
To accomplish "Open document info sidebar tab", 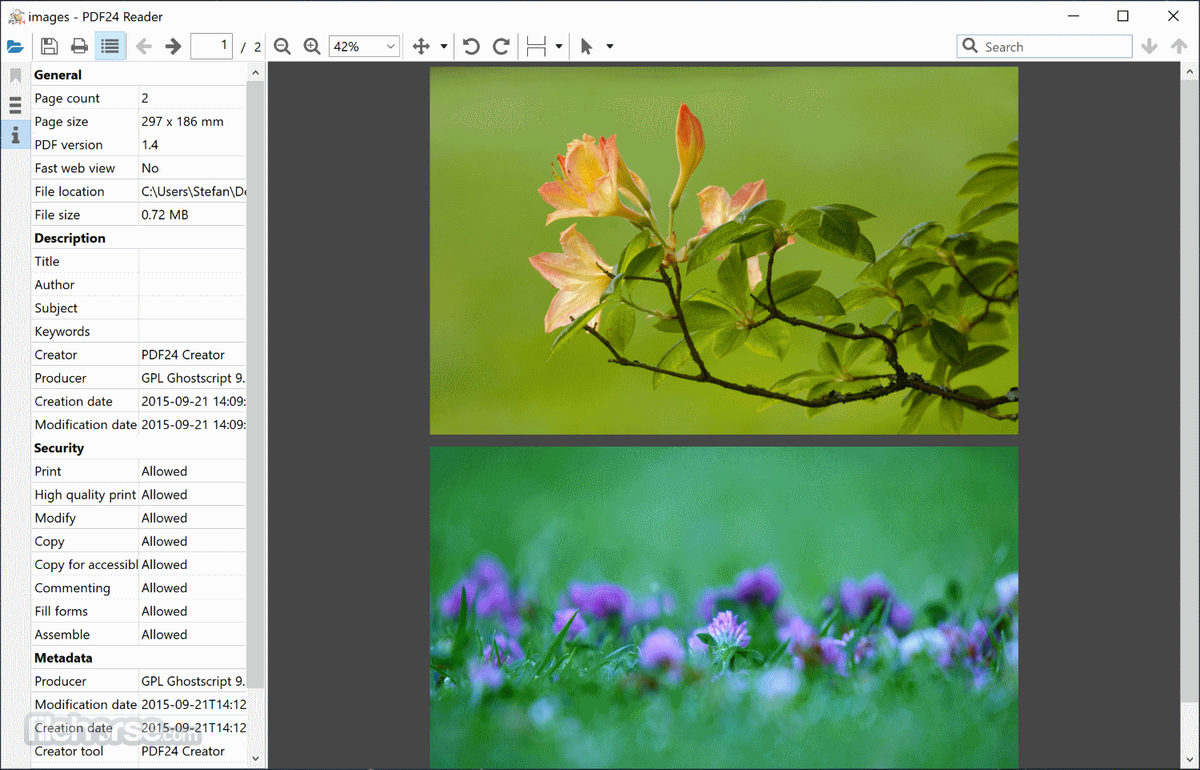I will point(15,134).
